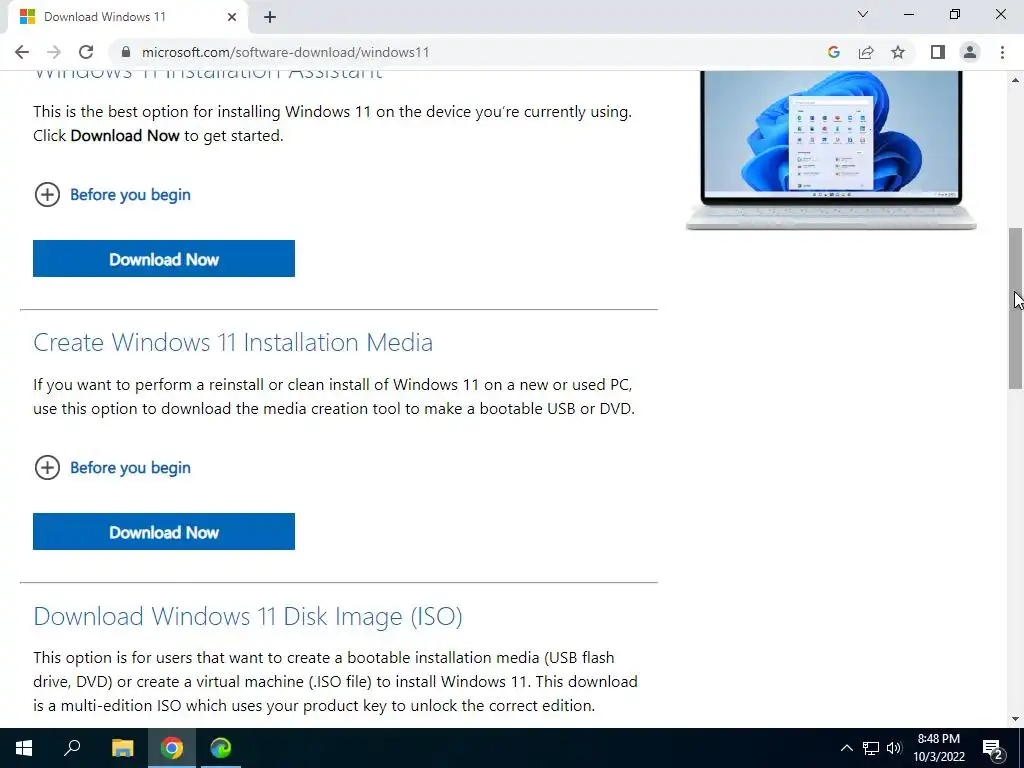
Task: Open a new tab with the plus button
Action: click(x=270, y=17)
